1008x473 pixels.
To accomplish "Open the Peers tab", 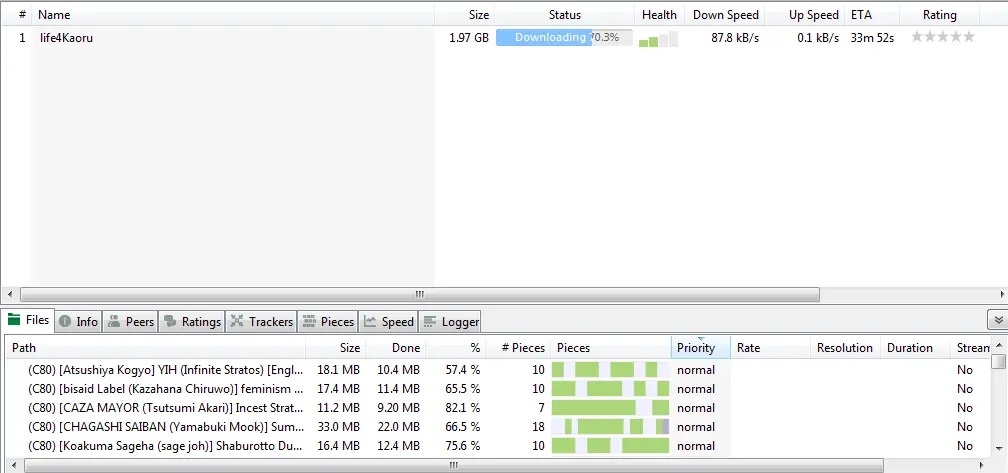I will coord(130,321).
